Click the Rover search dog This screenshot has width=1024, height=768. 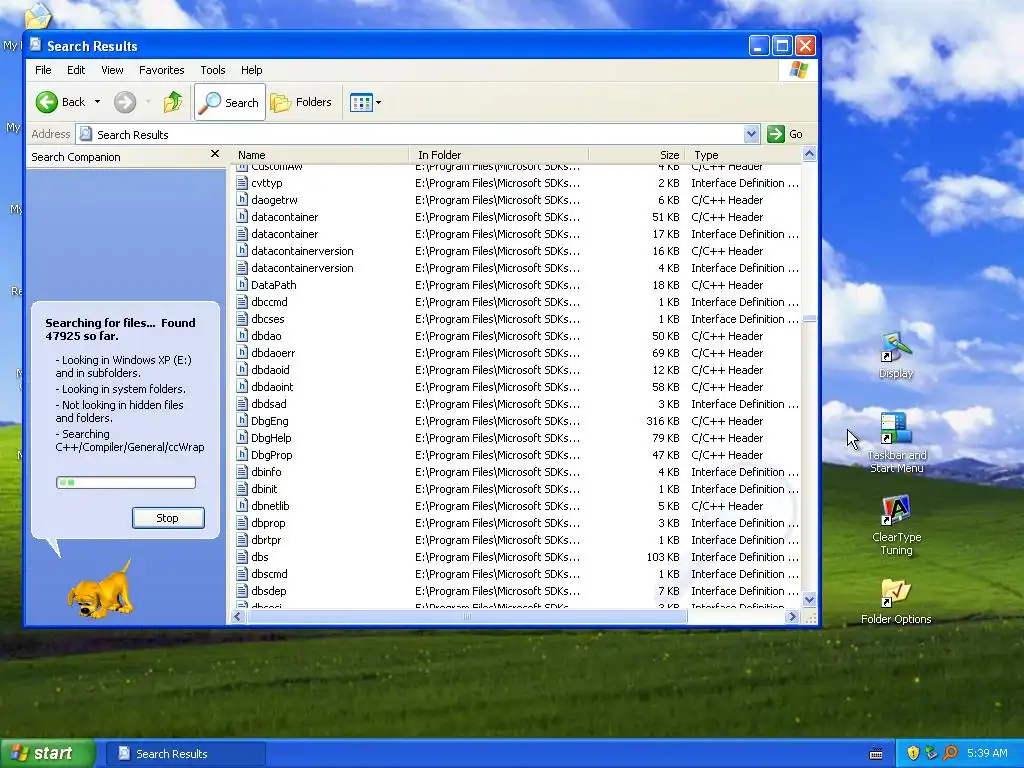100,588
